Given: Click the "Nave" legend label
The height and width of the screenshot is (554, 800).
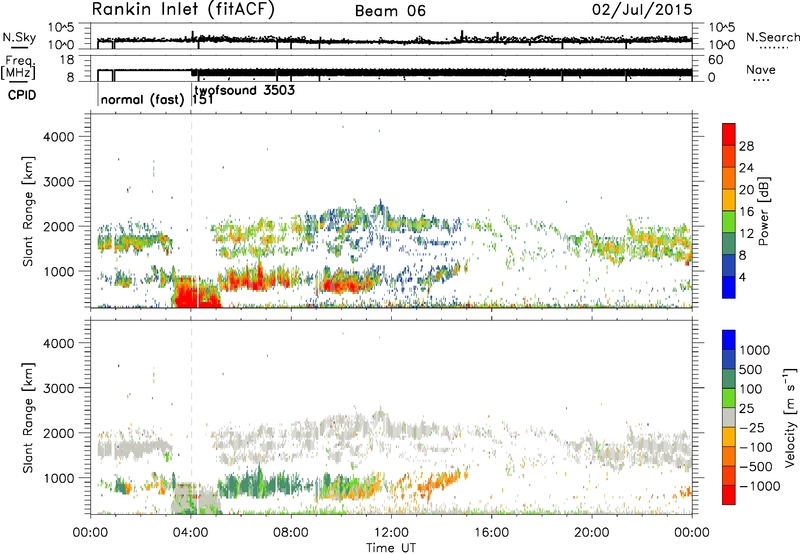Looking at the screenshot, I should pyautogui.click(x=761, y=69).
